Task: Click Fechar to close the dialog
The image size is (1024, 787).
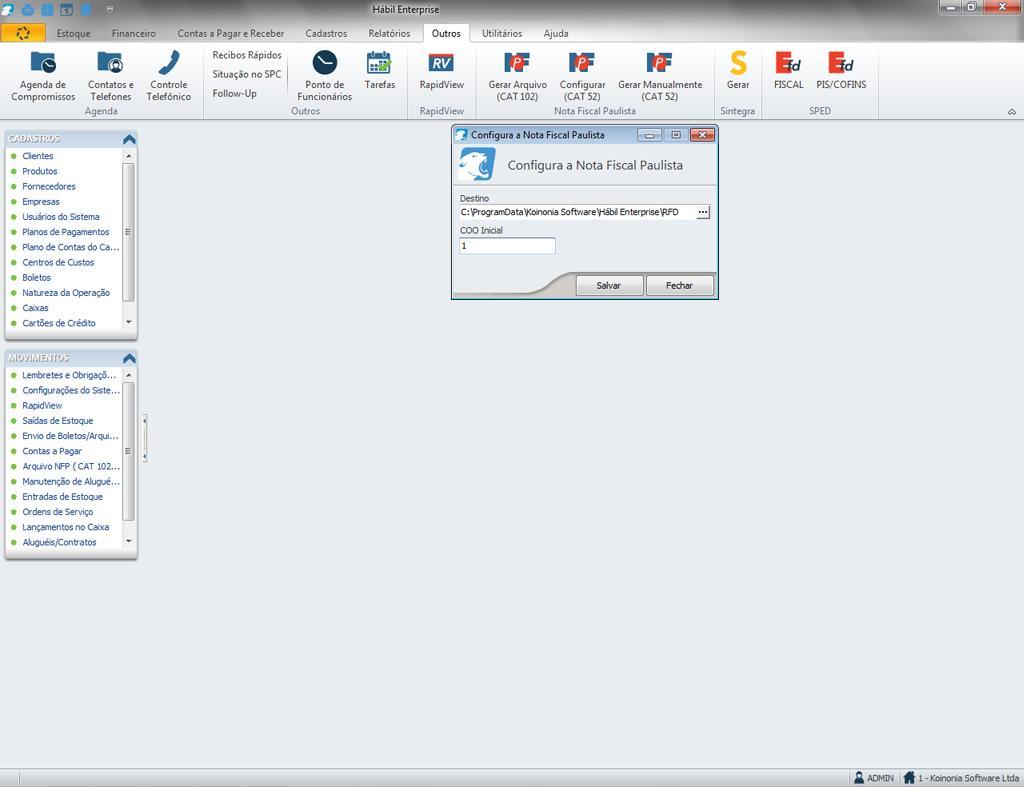Action: [679, 285]
